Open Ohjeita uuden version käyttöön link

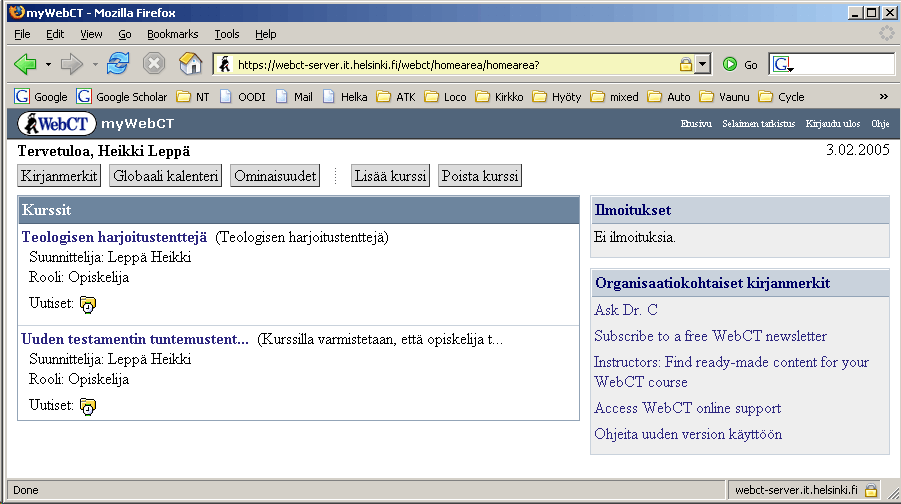tap(688, 434)
